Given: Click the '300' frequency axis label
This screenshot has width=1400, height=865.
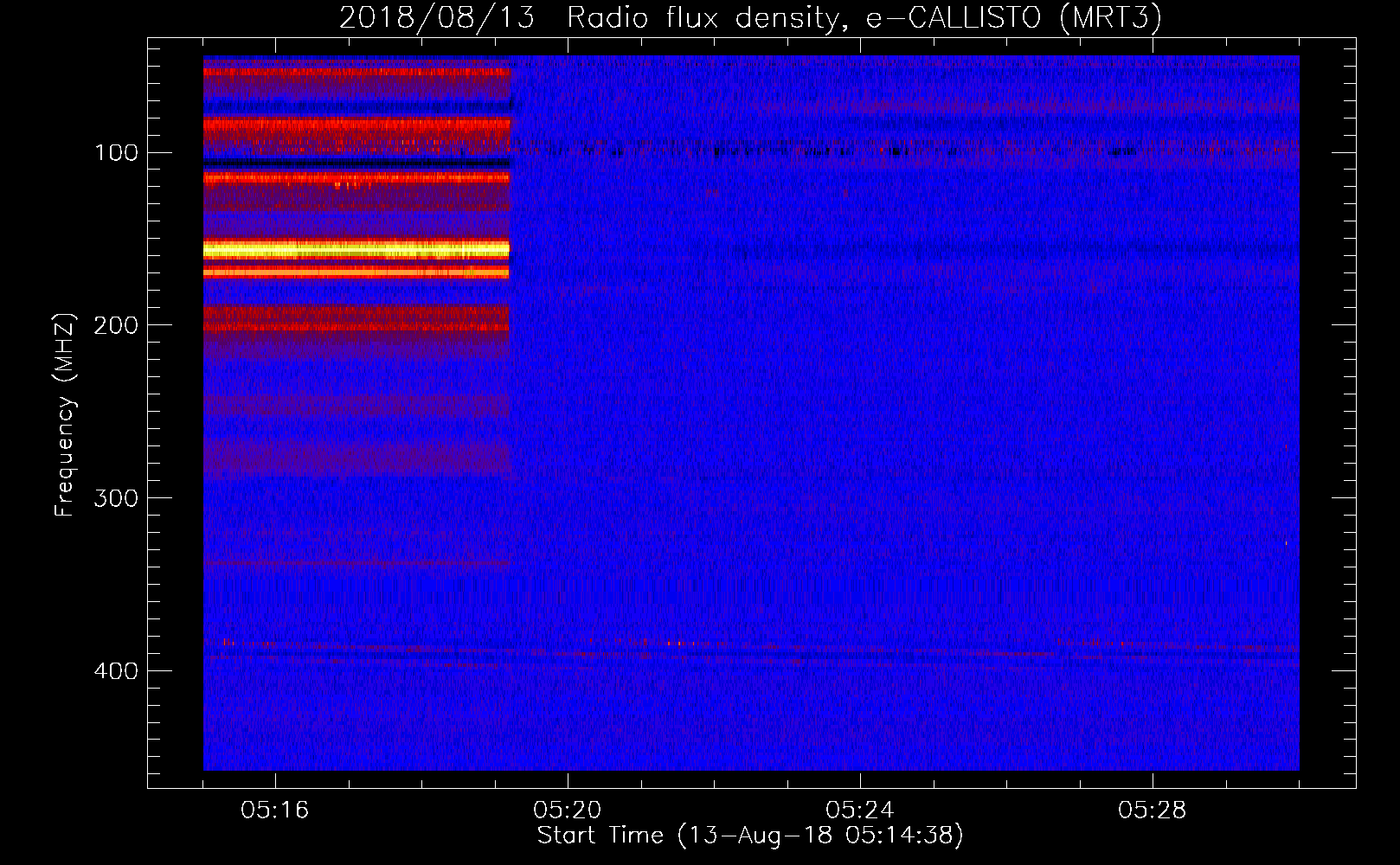Looking at the screenshot, I should pyautogui.click(x=116, y=498).
